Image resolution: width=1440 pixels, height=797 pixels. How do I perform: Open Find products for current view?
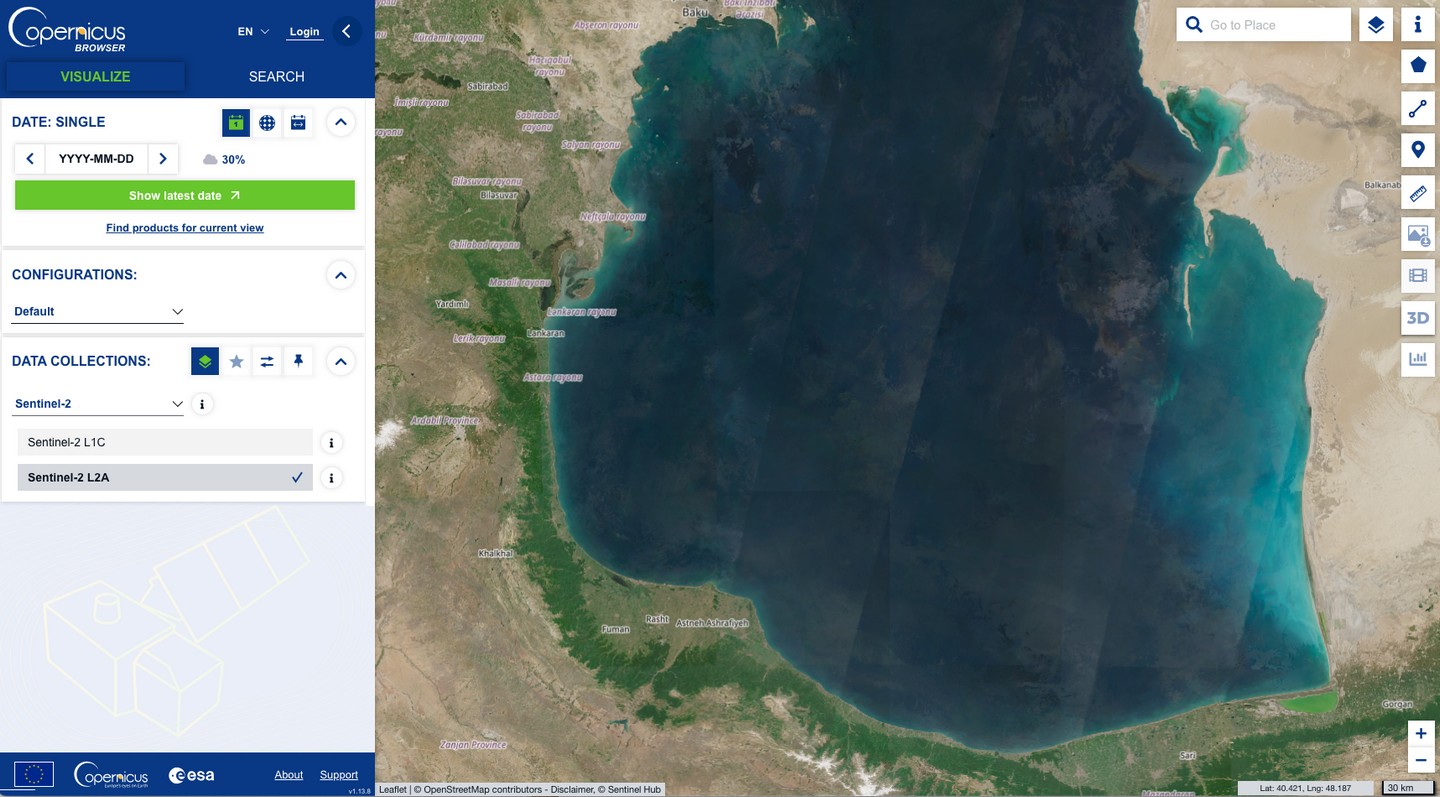tap(185, 228)
